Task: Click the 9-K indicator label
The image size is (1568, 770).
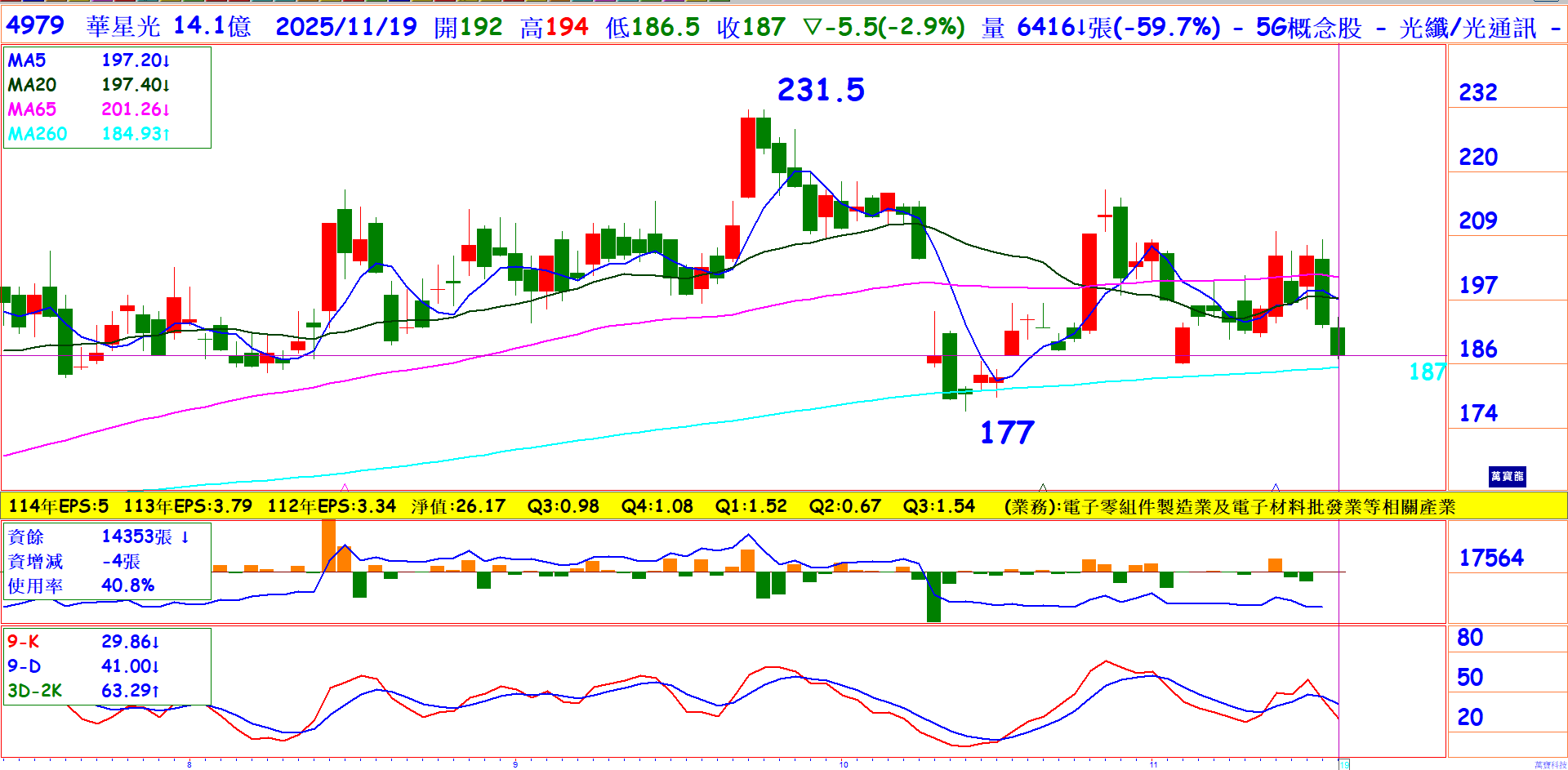Action: [x=24, y=642]
